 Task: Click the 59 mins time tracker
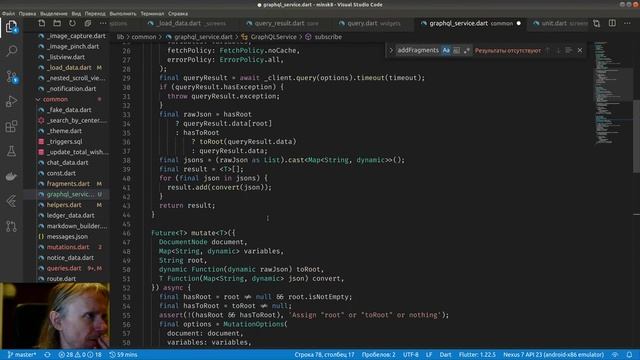point(123,355)
